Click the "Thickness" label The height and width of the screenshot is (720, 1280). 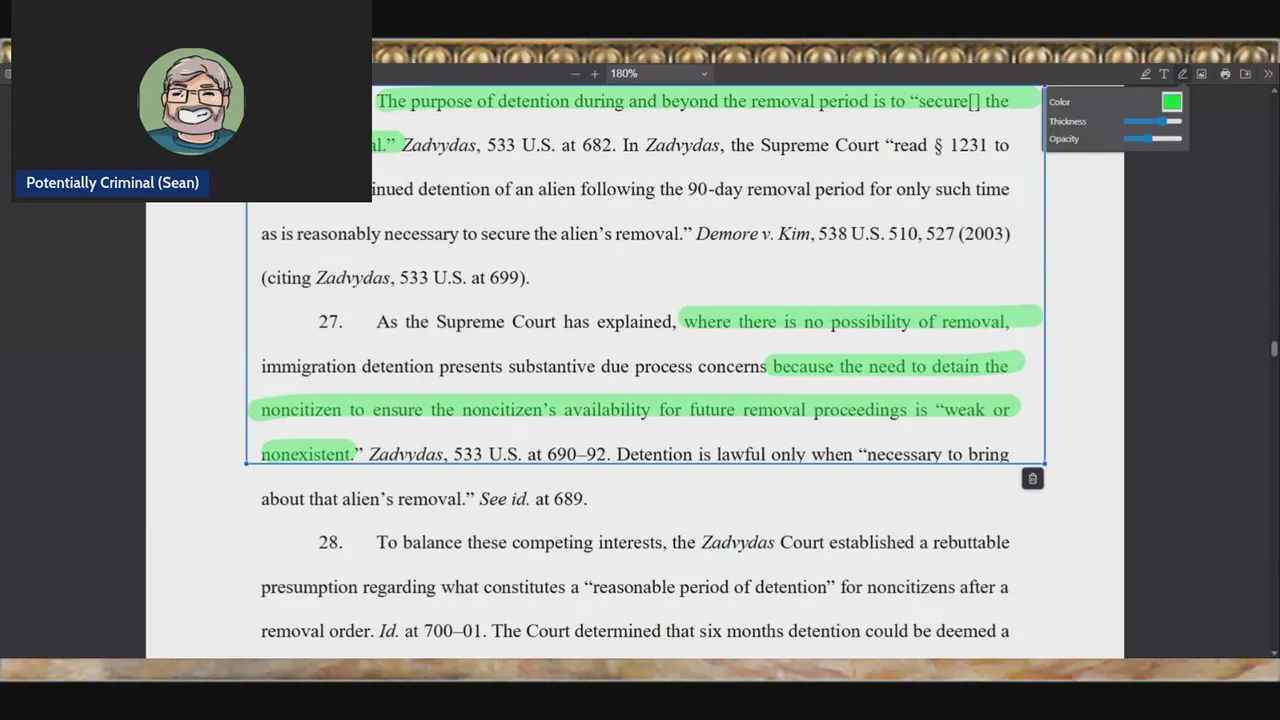[x=1067, y=121]
